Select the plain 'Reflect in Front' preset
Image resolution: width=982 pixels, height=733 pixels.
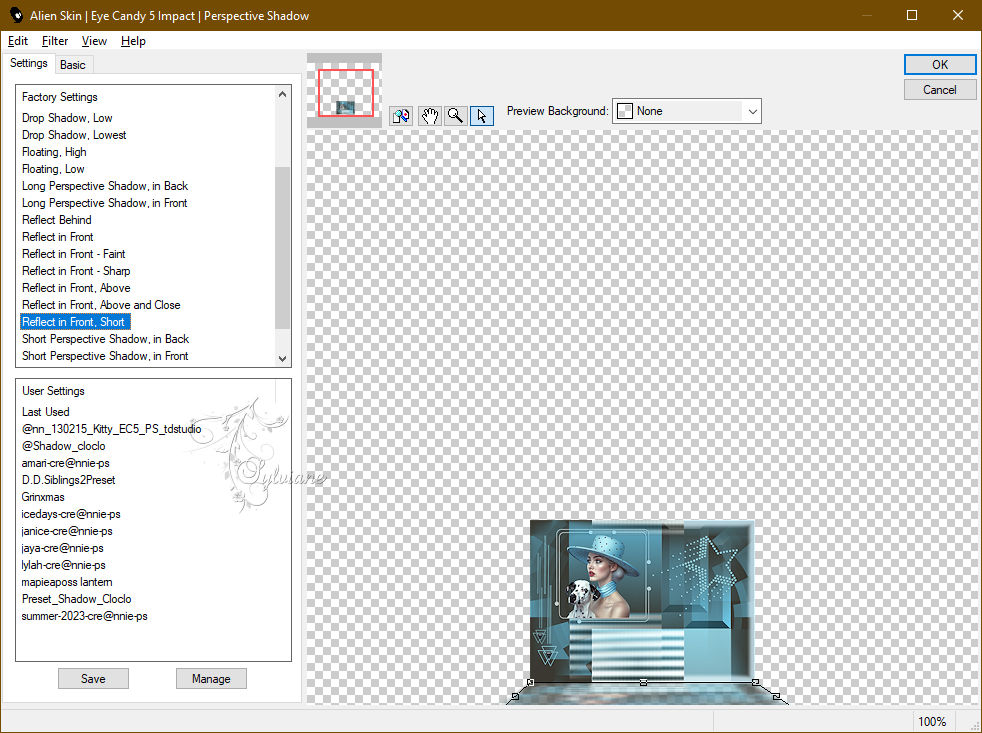click(x=58, y=237)
